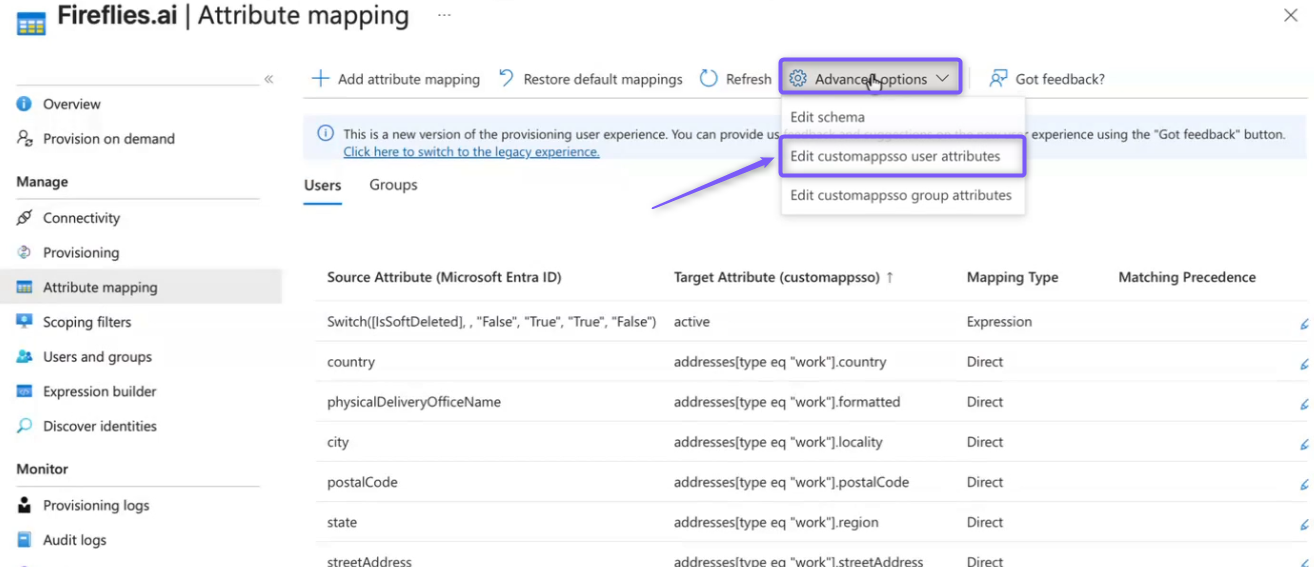
Task: Click the Refresh button label
Action: point(749,79)
